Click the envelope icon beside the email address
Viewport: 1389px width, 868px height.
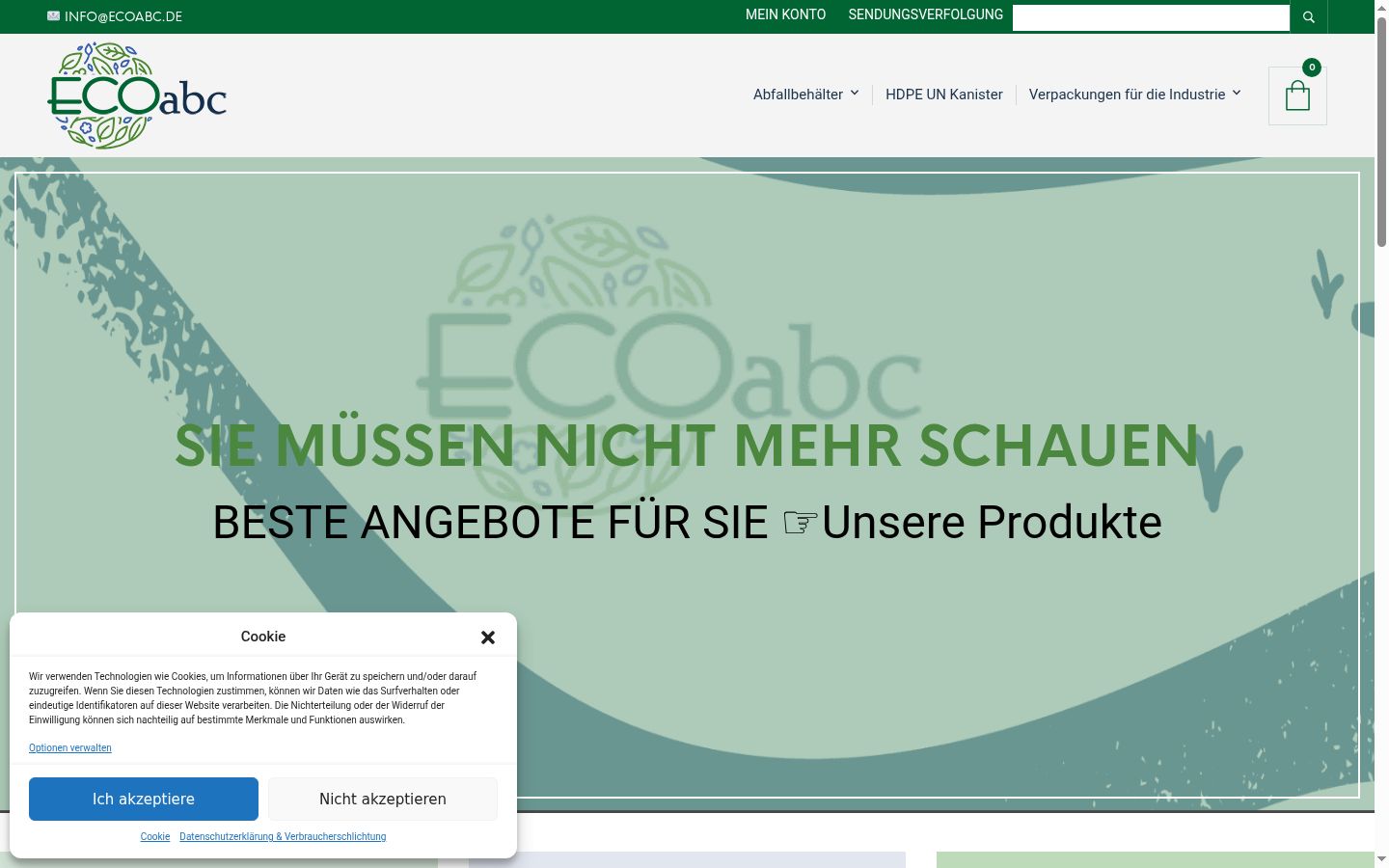tap(53, 16)
